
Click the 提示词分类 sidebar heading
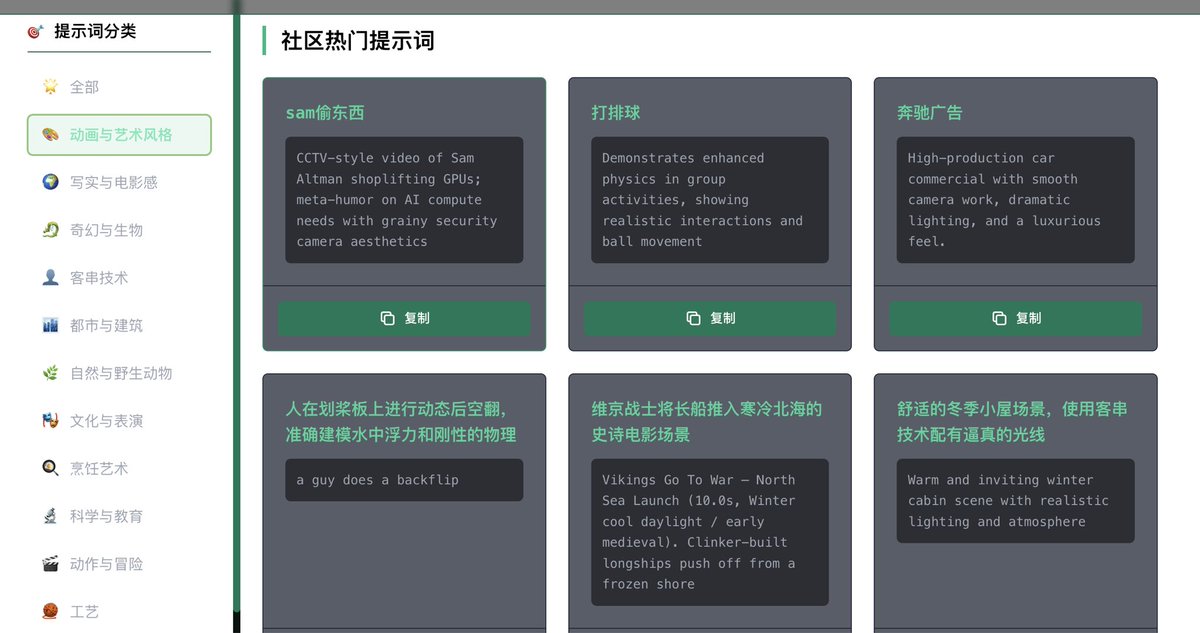pos(95,31)
